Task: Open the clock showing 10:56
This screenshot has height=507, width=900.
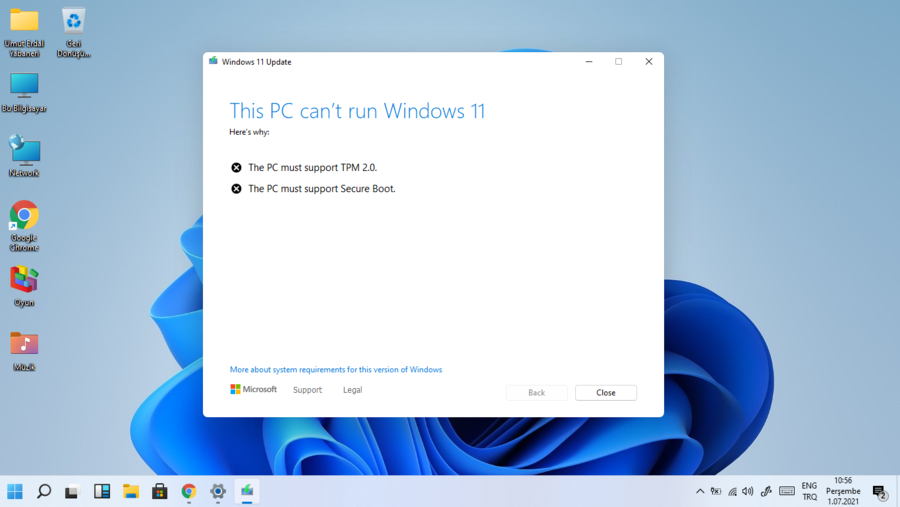Action: (843, 491)
